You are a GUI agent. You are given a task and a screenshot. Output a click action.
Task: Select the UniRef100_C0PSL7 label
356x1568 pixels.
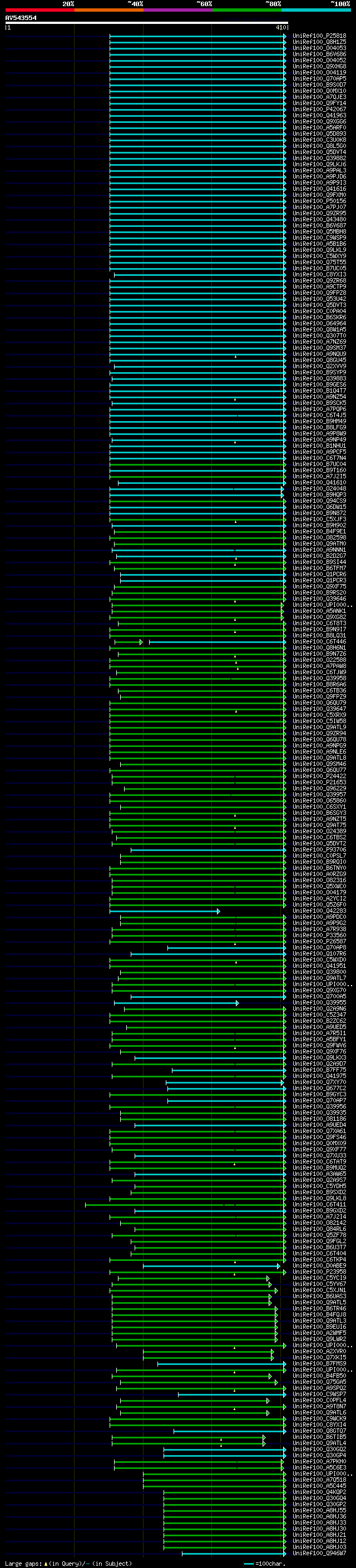(x=319, y=856)
